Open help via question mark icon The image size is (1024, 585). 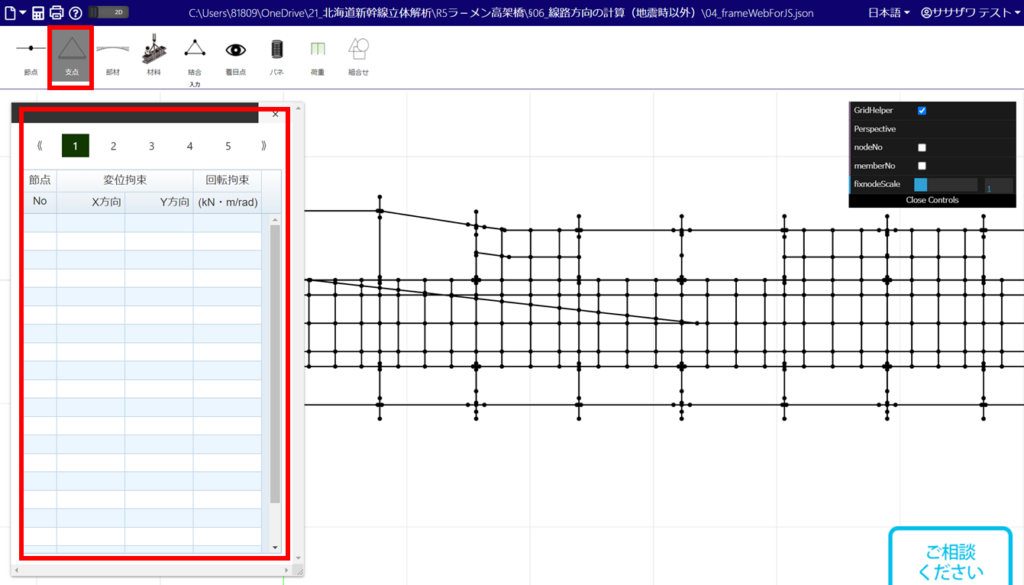(x=76, y=12)
